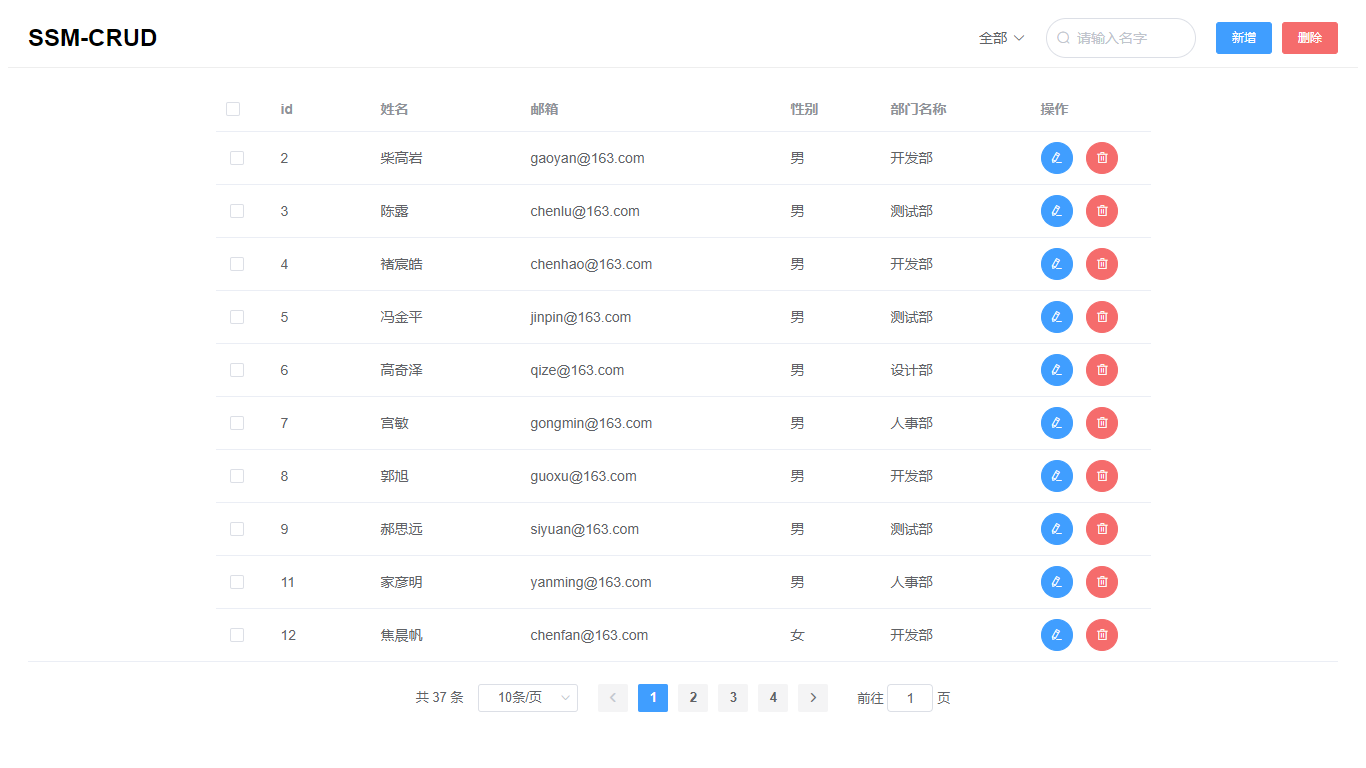Edit the row for 宫敏
Viewport: 1366px width, 768px height.
[1057, 423]
